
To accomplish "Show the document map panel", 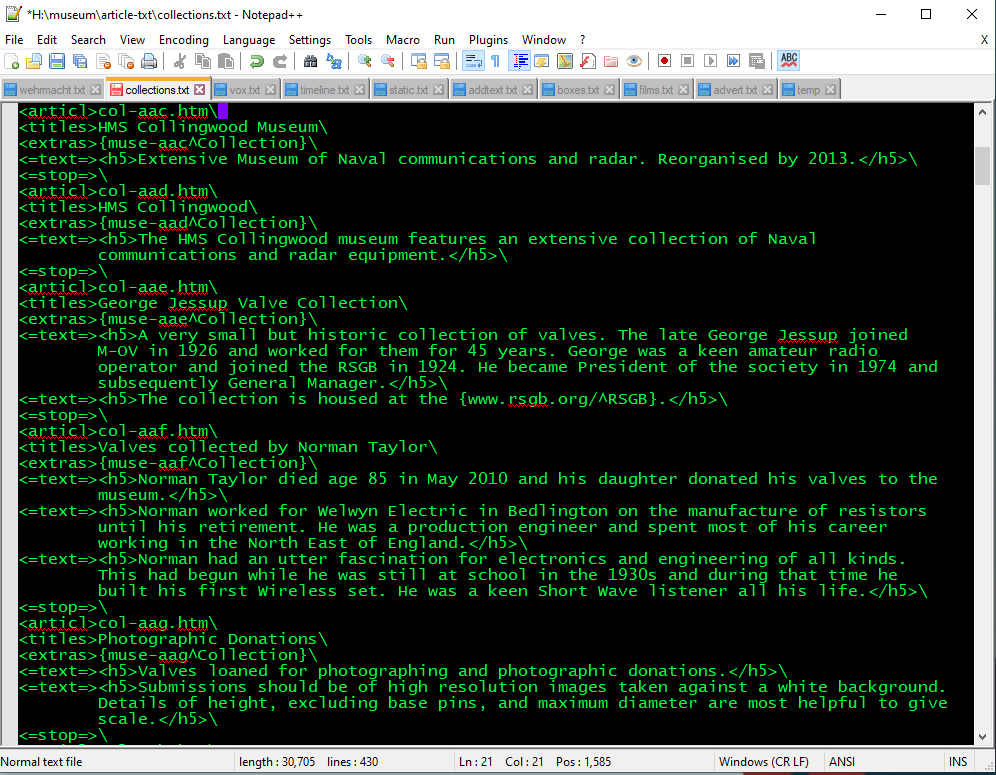I will pos(565,61).
